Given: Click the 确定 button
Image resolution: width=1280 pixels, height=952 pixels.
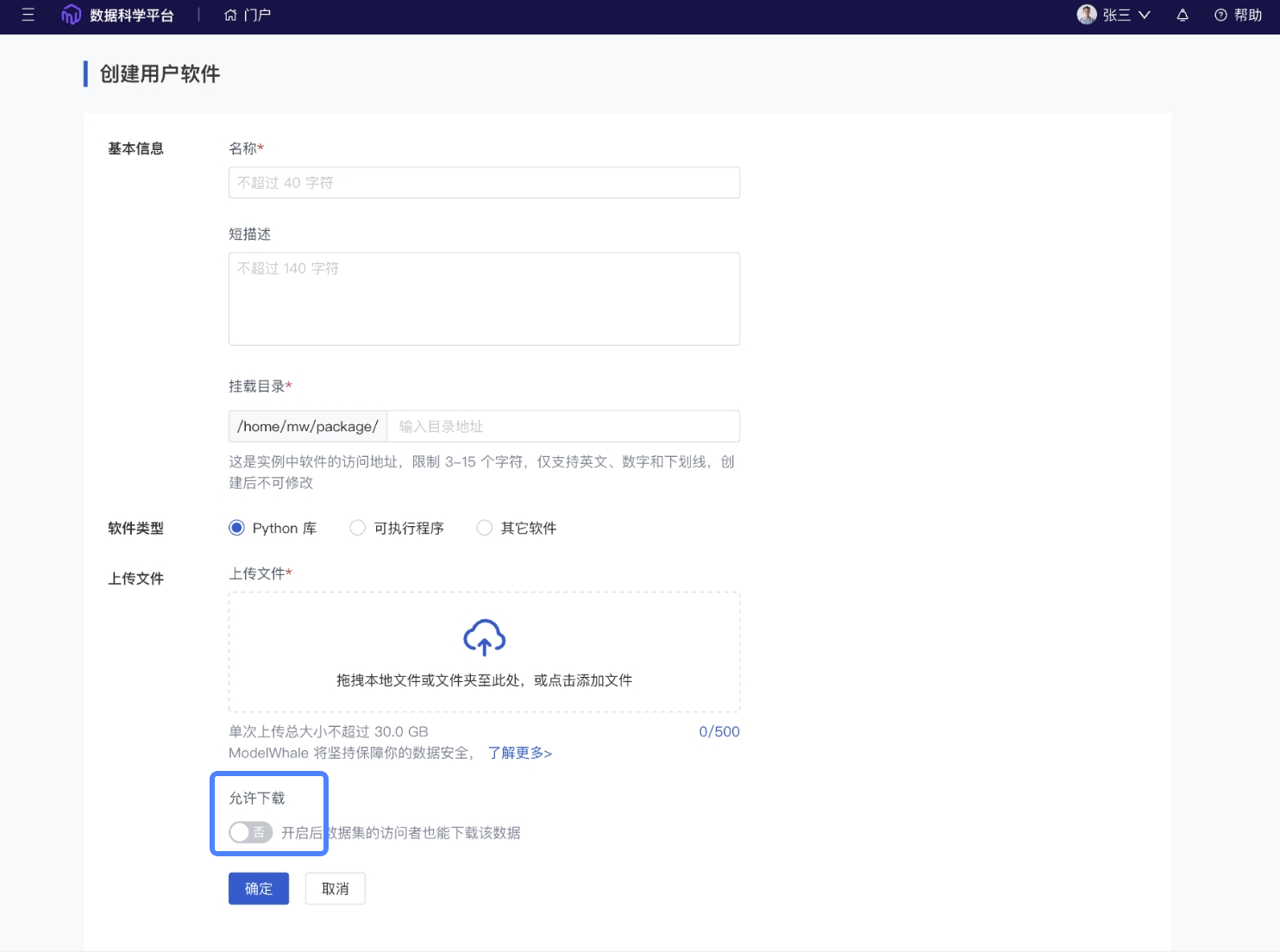Looking at the screenshot, I should [259, 889].
